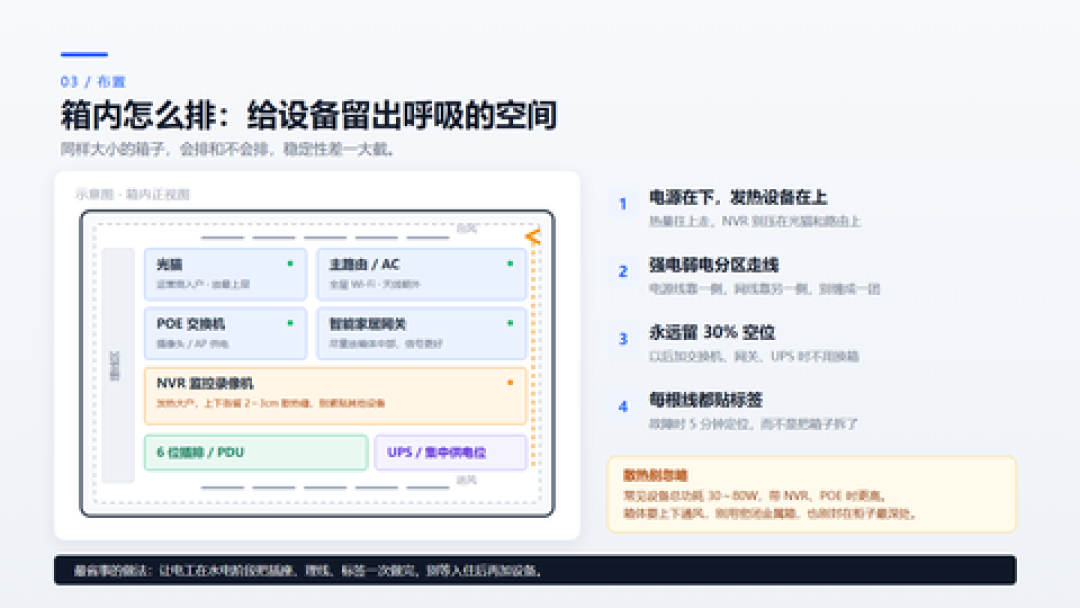This screenshot has width=1080, height=608.
Task: Click the number 2 badge
Action: pos(623,271)
